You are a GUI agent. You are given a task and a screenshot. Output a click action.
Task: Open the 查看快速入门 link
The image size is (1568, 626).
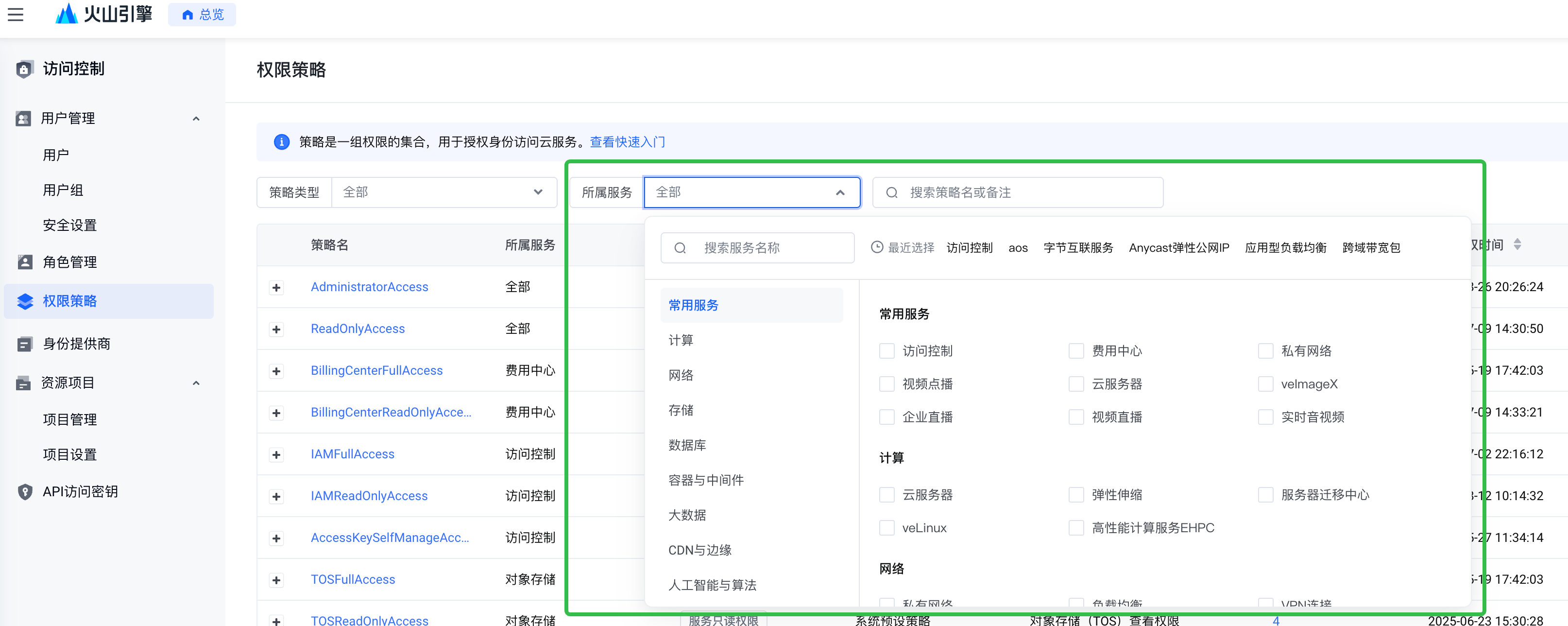[627, 142]
